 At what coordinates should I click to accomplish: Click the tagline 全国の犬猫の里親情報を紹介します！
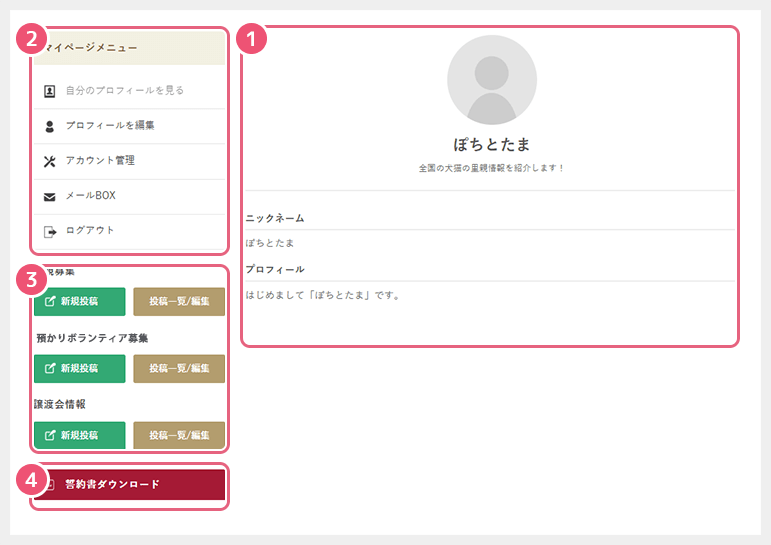coord(491,168)
